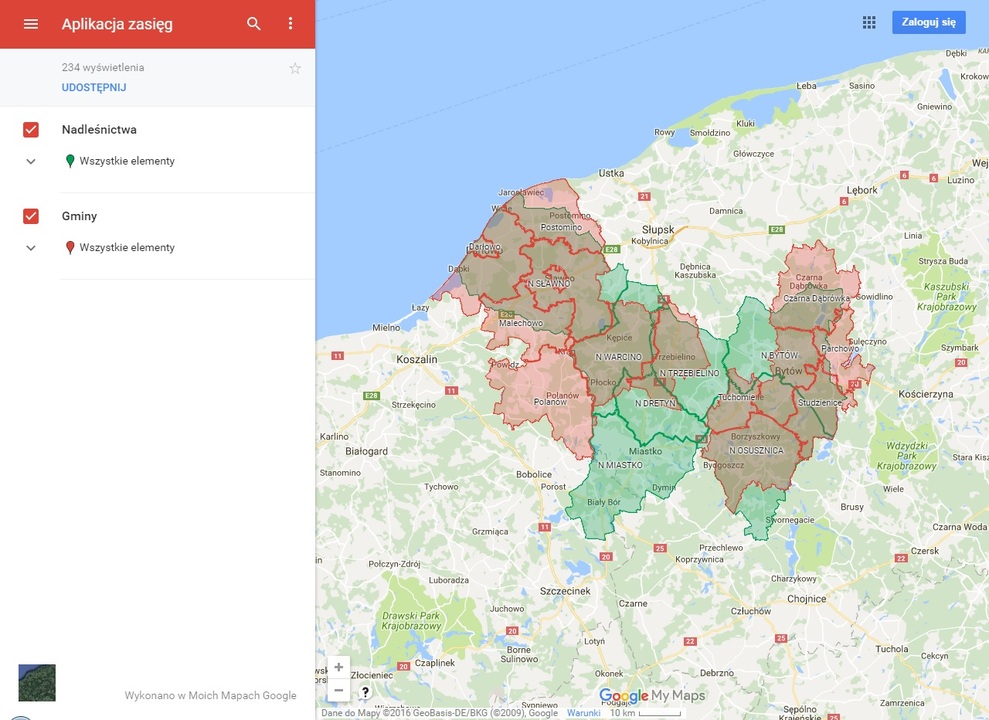The height and width of the screenshot is (720, 989).
Task: Click the search magnifier icon
Action: [x=254, y=24]
